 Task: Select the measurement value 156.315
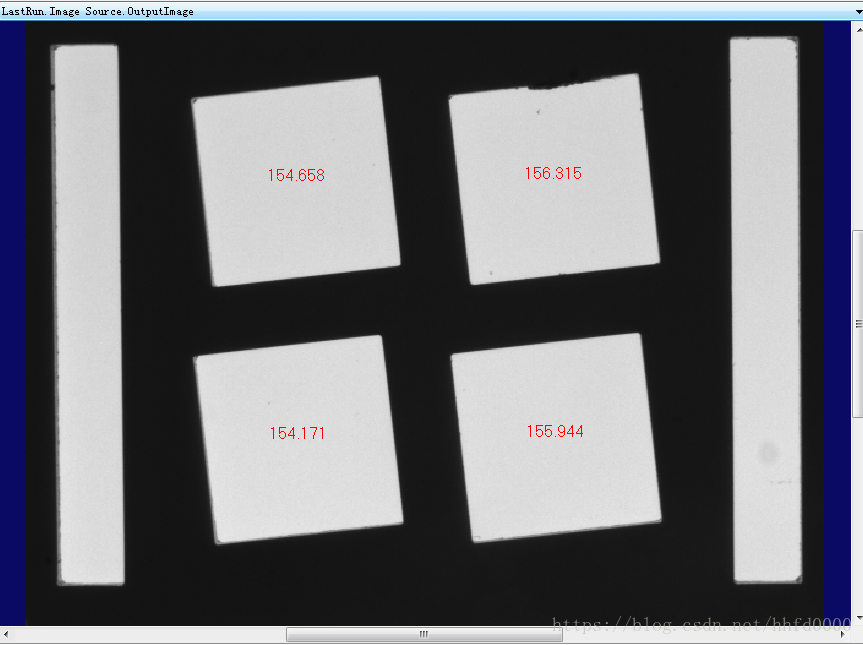[553, 173]
